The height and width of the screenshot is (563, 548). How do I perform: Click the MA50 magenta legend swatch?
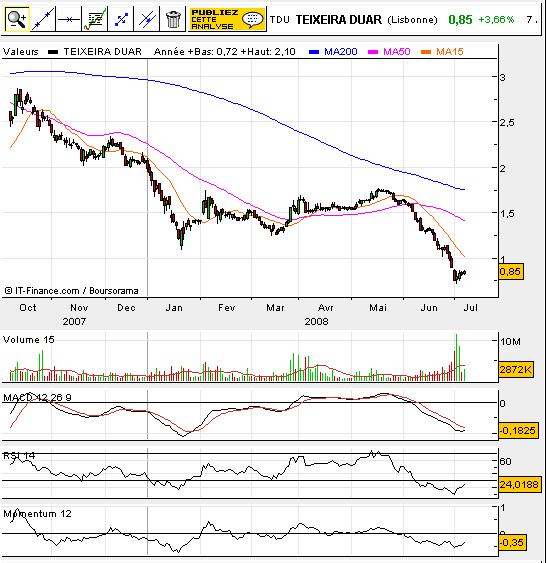click(373, 52)
